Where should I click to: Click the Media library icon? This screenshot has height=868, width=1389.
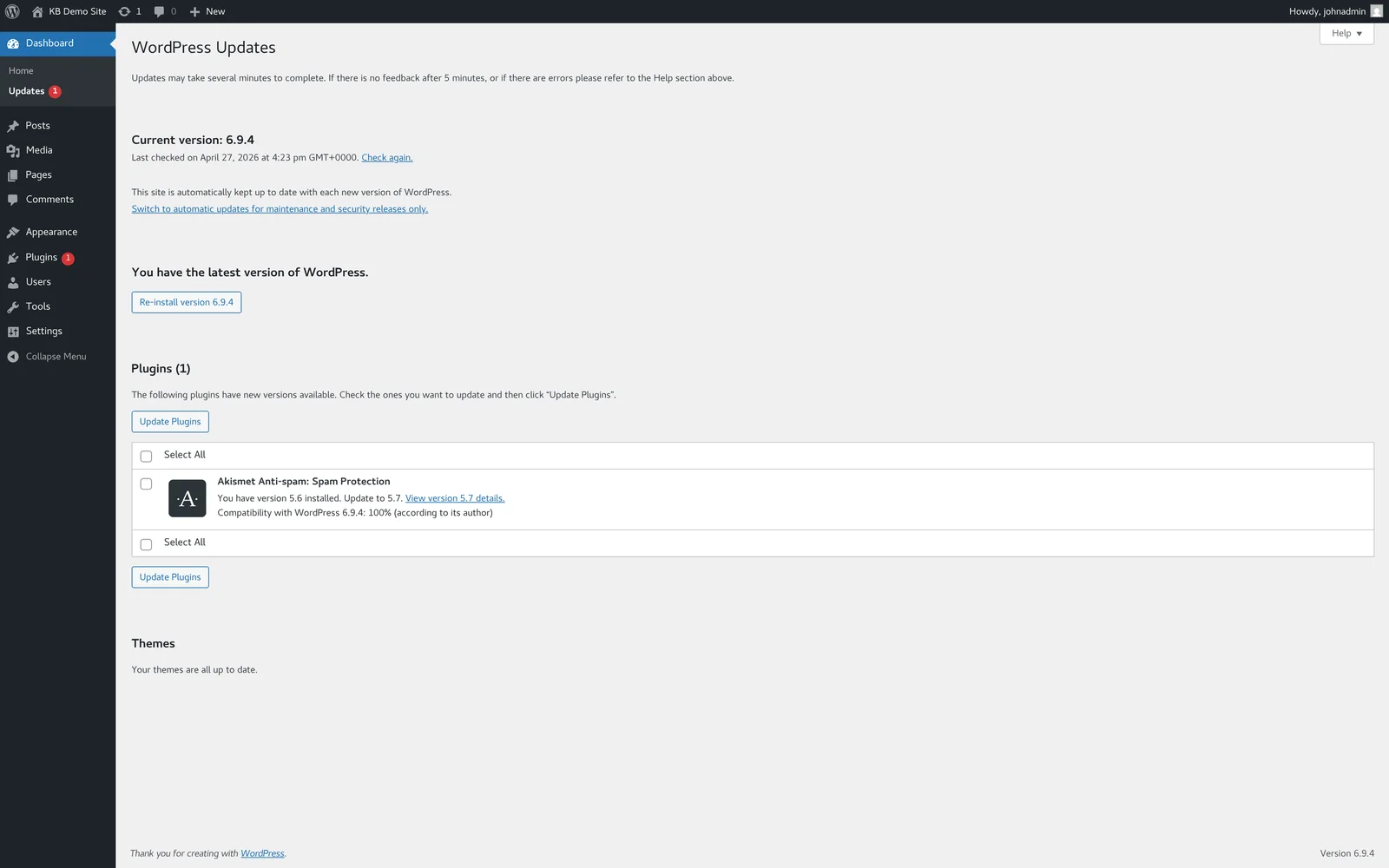point(13,150)
